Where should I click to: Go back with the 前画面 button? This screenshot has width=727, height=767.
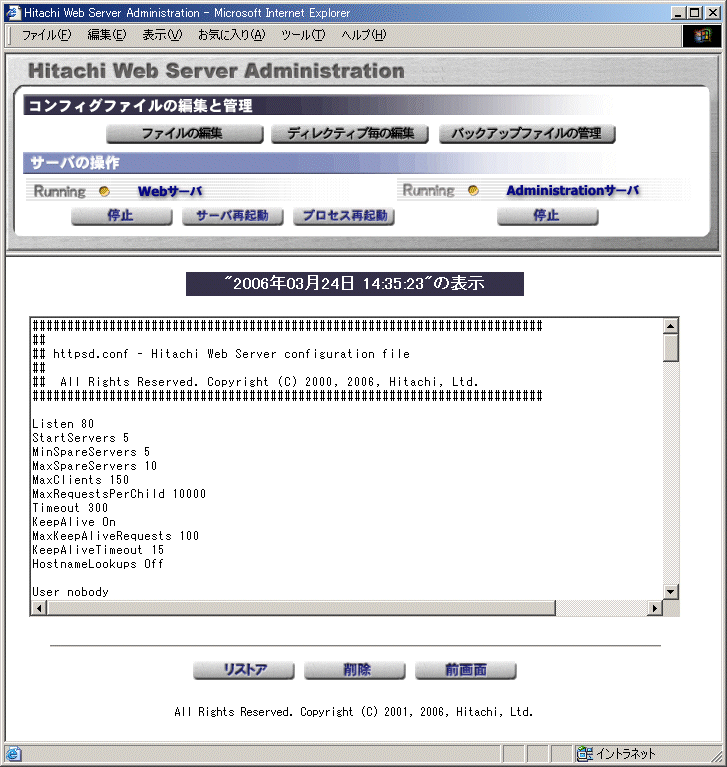point(466,670)
